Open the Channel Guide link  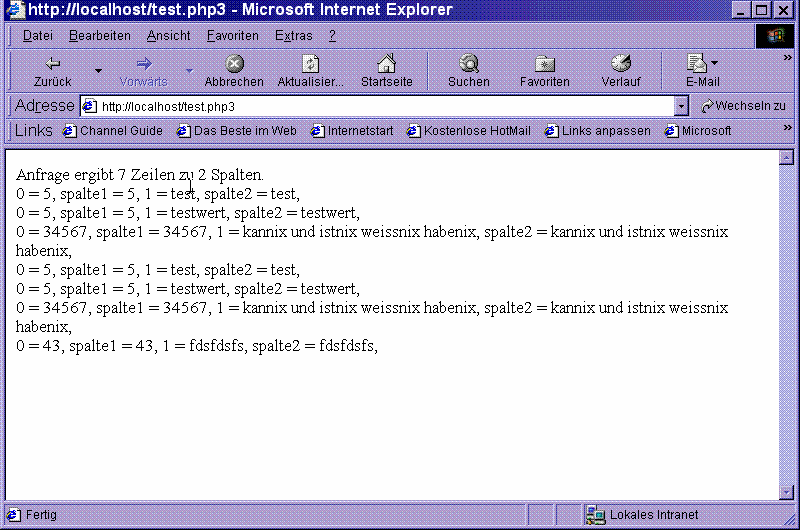113,131
